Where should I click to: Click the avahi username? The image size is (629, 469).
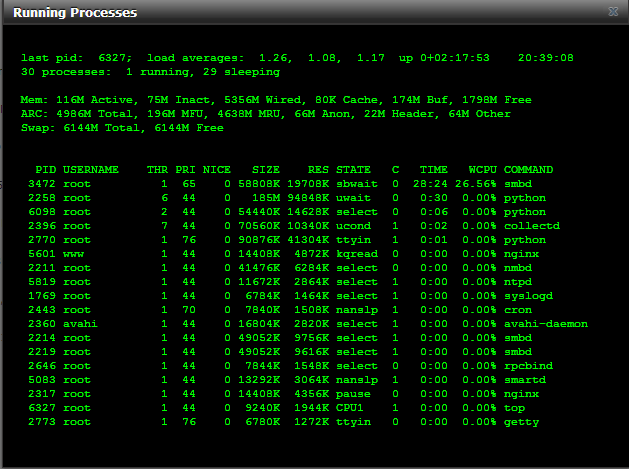point(80,324)
